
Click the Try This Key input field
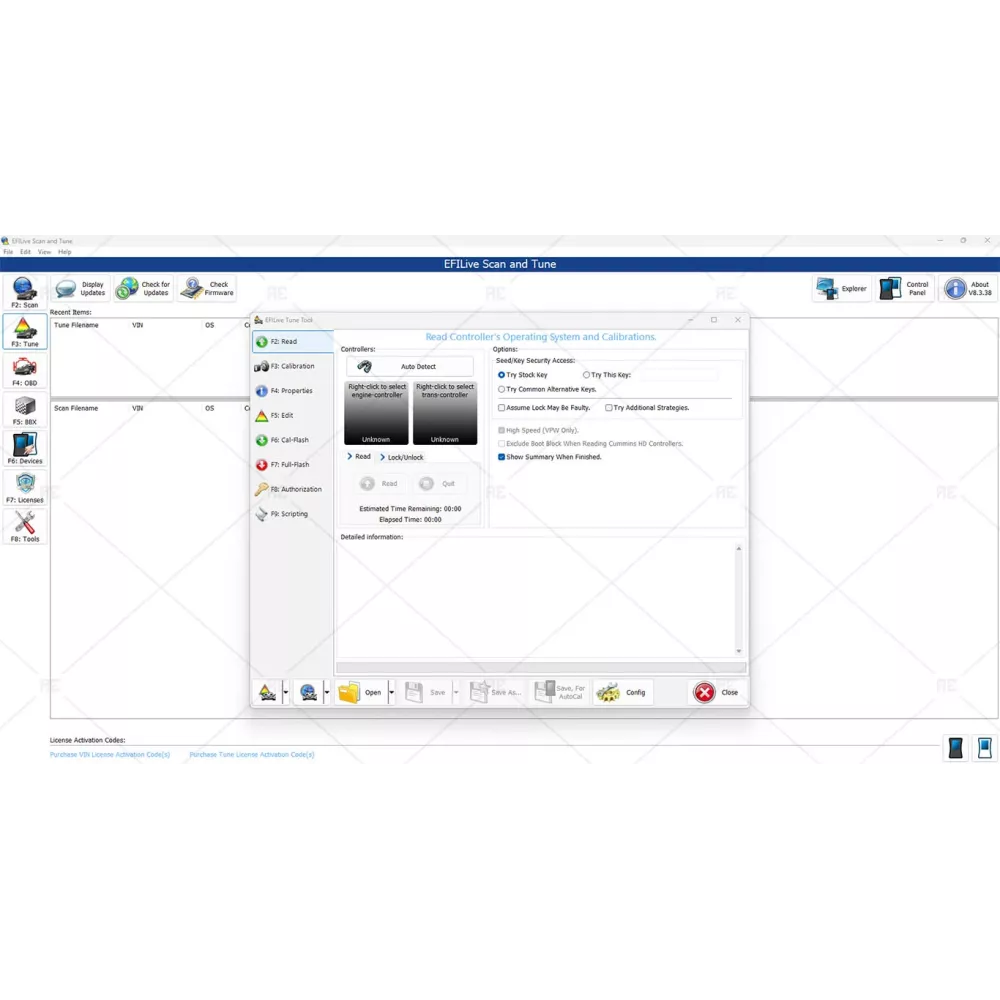(675, 375)
